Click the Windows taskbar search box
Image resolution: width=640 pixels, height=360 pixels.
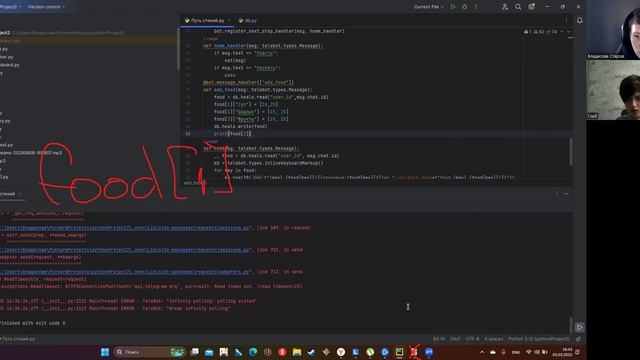coord(149,352)
